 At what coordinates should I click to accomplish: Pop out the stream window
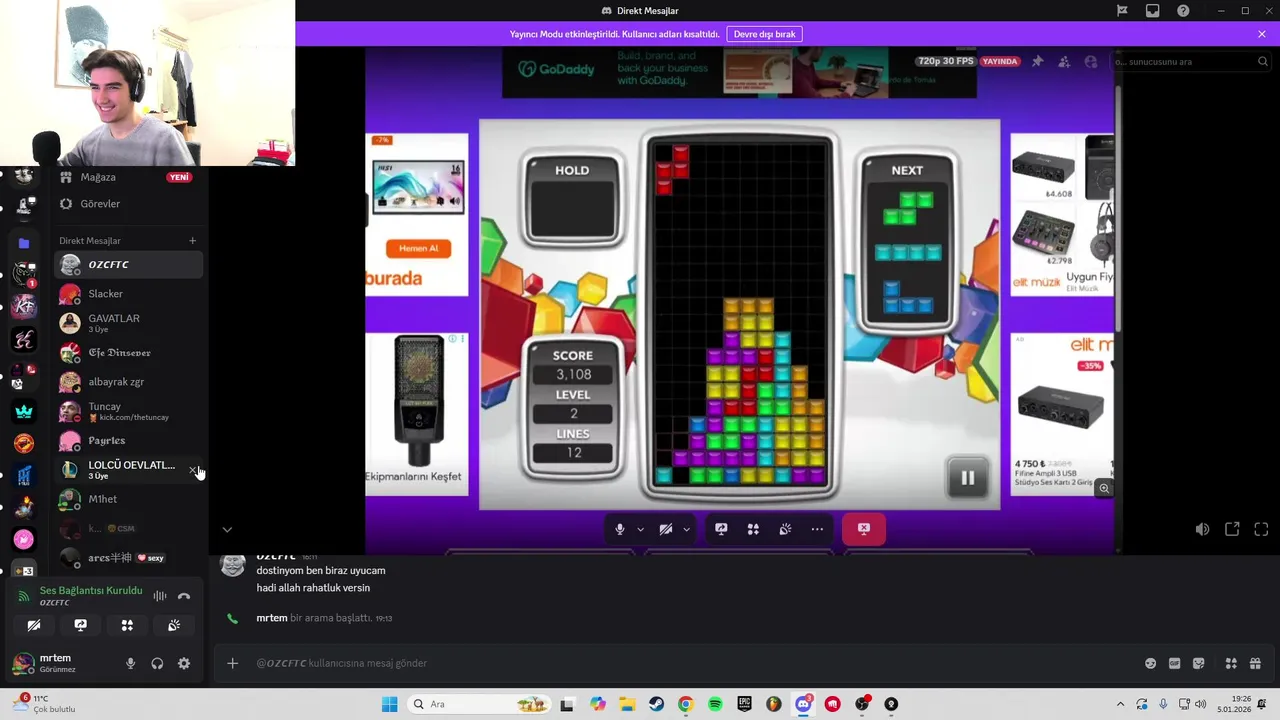click(x=1232, y=529)
